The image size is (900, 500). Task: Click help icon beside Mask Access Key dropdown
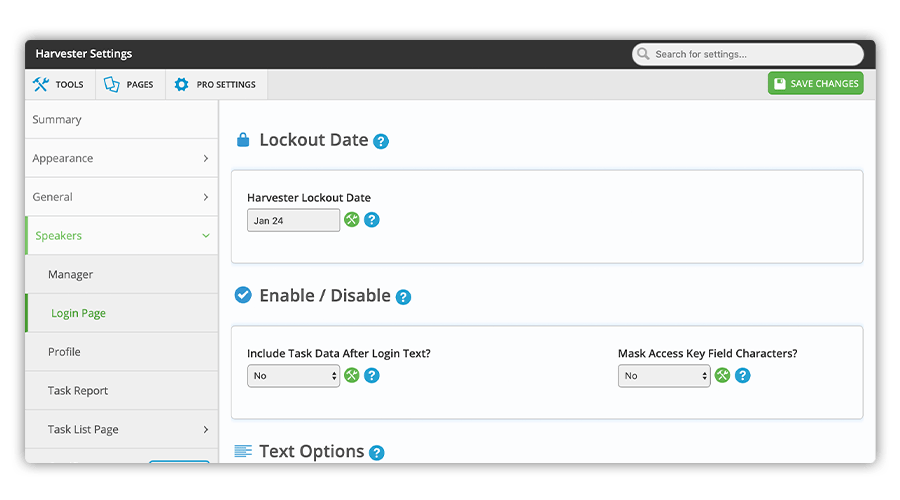(x=743, y=375)
